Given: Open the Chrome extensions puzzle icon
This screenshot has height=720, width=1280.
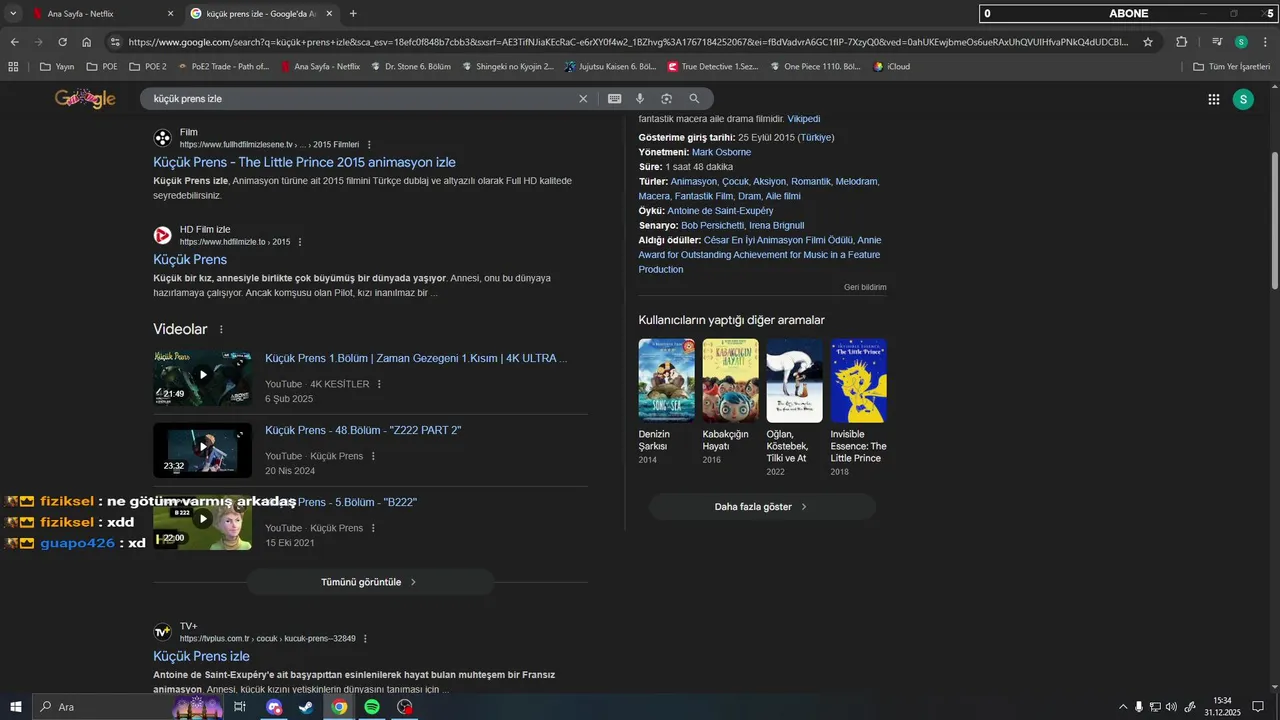Looking at the screenshot, I should pos(1182,42).
